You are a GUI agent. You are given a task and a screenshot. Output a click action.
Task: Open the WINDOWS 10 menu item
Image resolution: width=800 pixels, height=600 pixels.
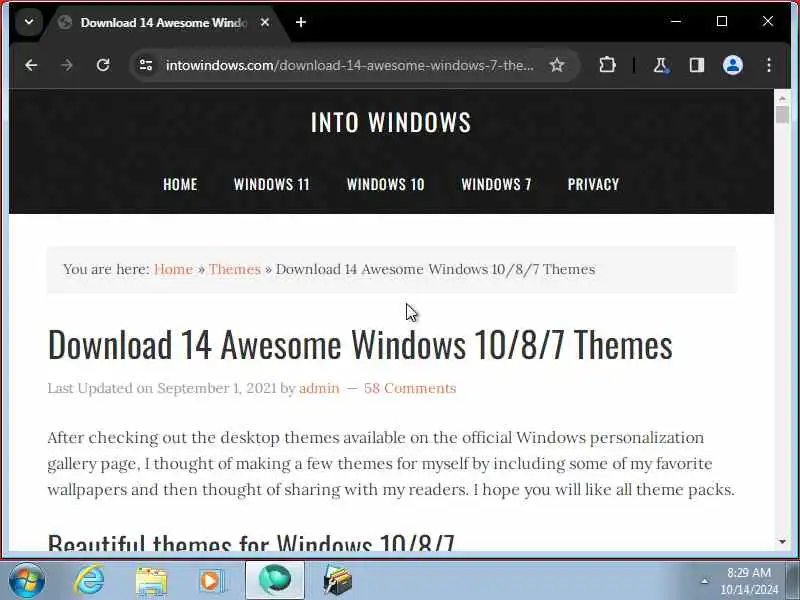pos(386,184)
